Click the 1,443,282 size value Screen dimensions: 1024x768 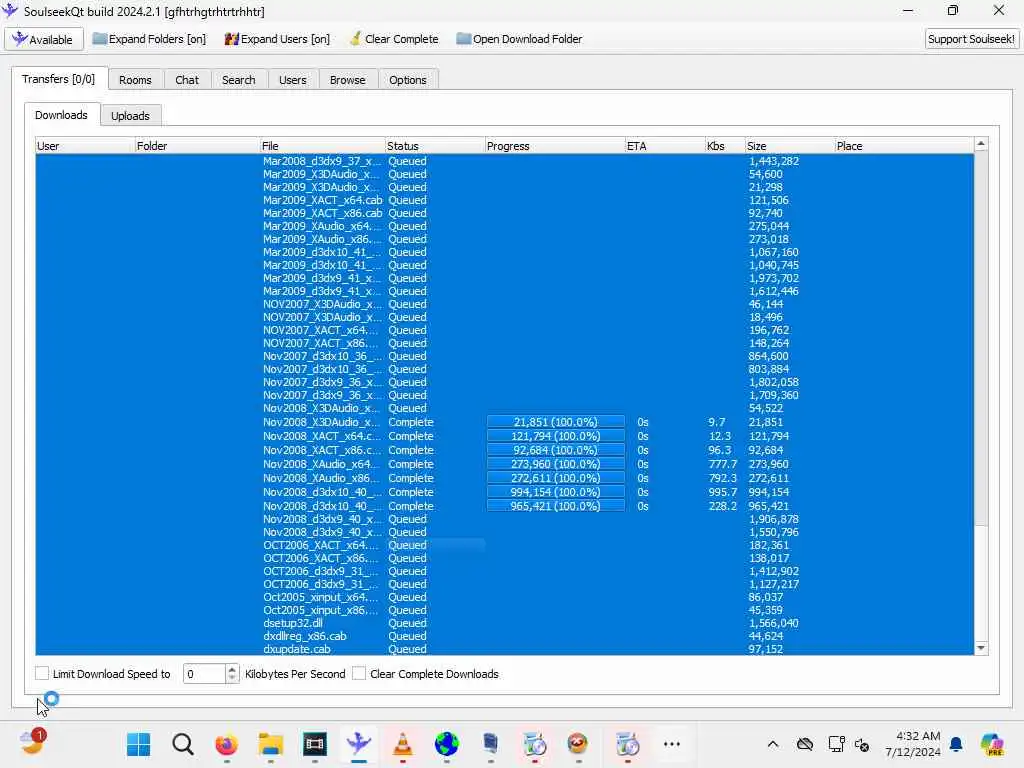(x=774, y=161)
